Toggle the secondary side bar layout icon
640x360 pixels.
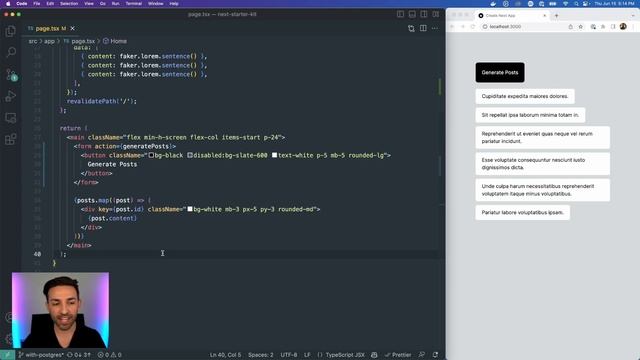424,14
